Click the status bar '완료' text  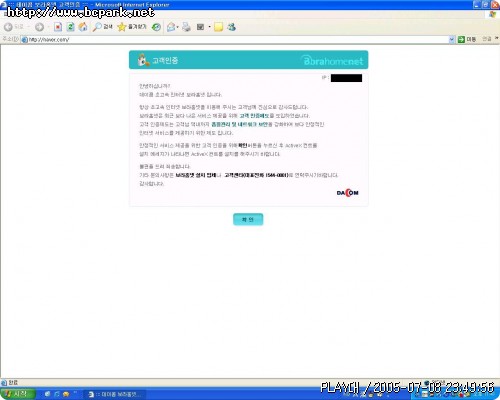pos(13,382)
